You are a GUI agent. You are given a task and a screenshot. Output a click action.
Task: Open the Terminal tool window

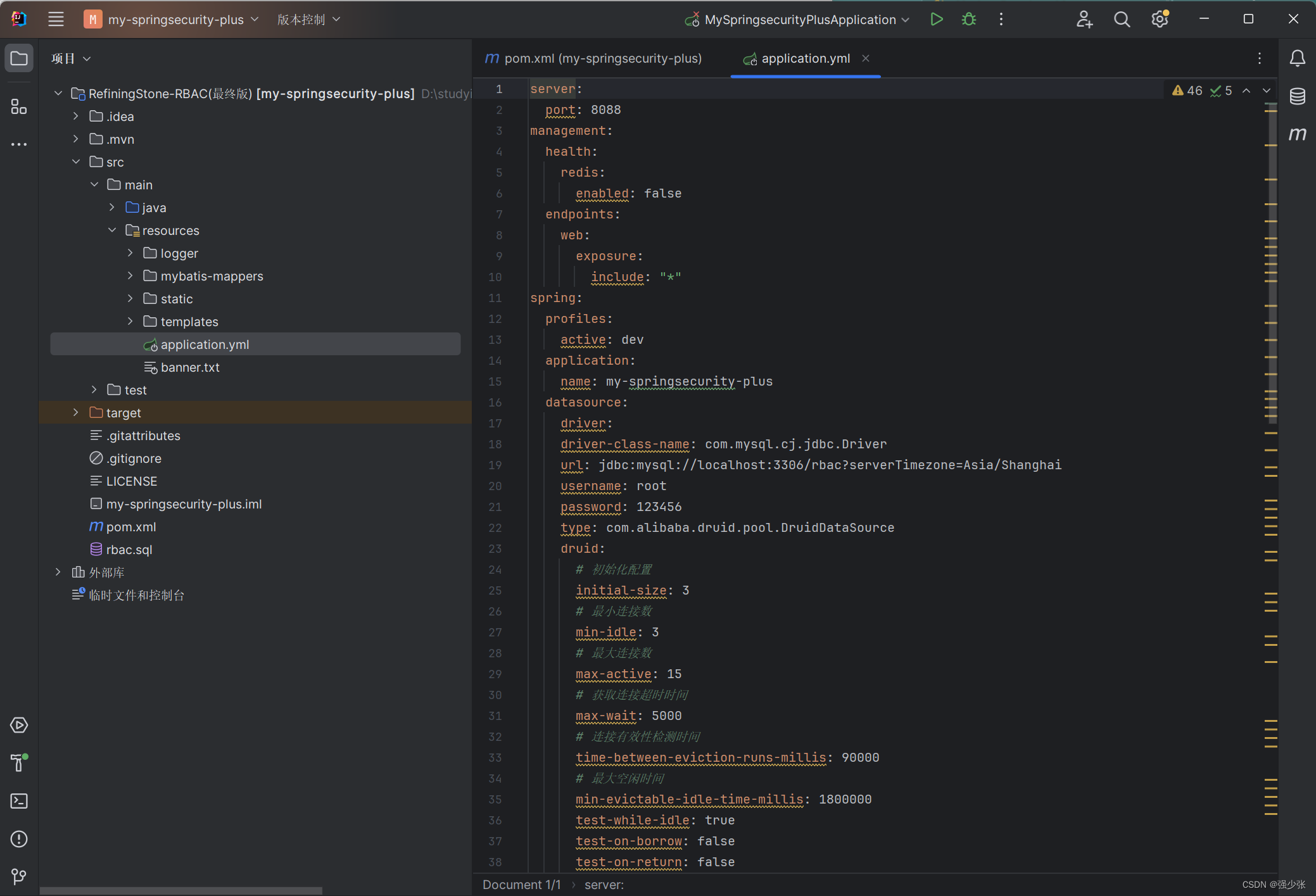click(x=19, y=801)
